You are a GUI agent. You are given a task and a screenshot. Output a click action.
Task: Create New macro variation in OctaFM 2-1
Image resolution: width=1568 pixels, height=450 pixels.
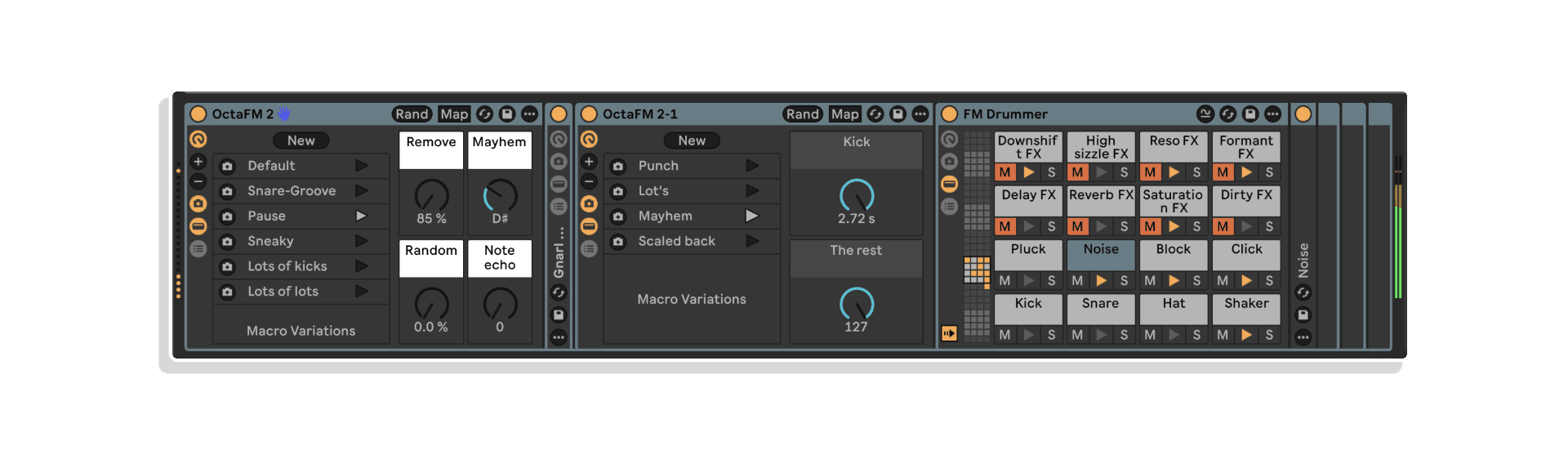coord(692,140)
